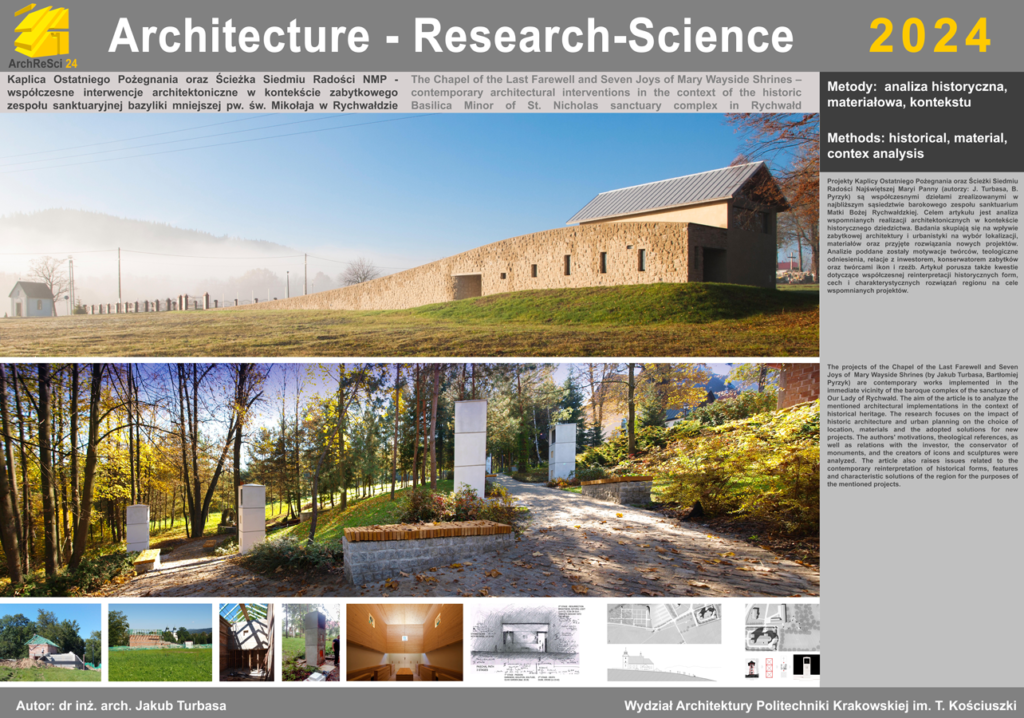Open the site plan with church elevation thumbnail
Image resolution: width=1024 pixels, height=718 pixels.
(664, 642)
